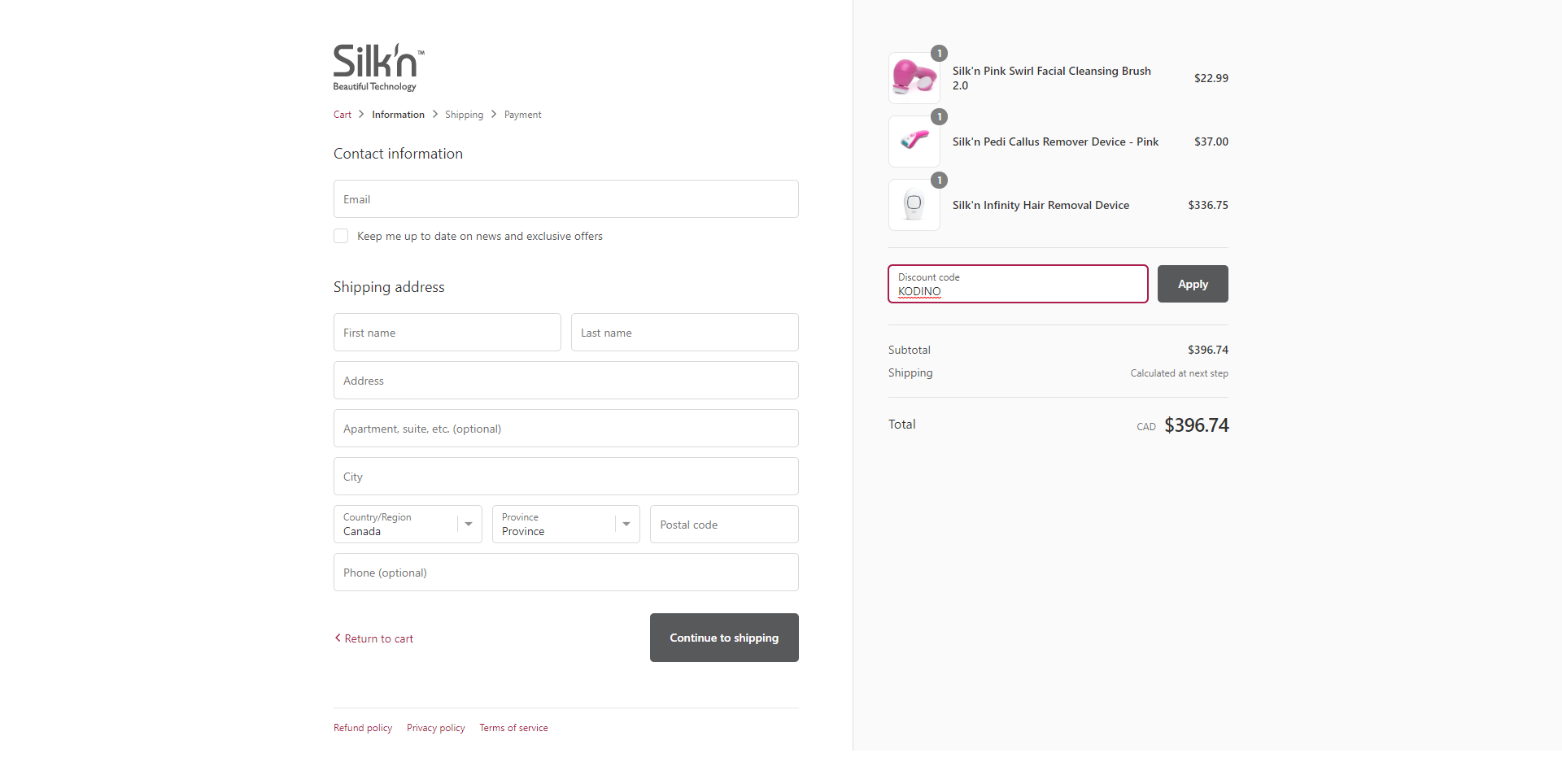Click the $336.75 hair removal price
Viewport: 1562px width, 784px height.
click(1208, 205)
